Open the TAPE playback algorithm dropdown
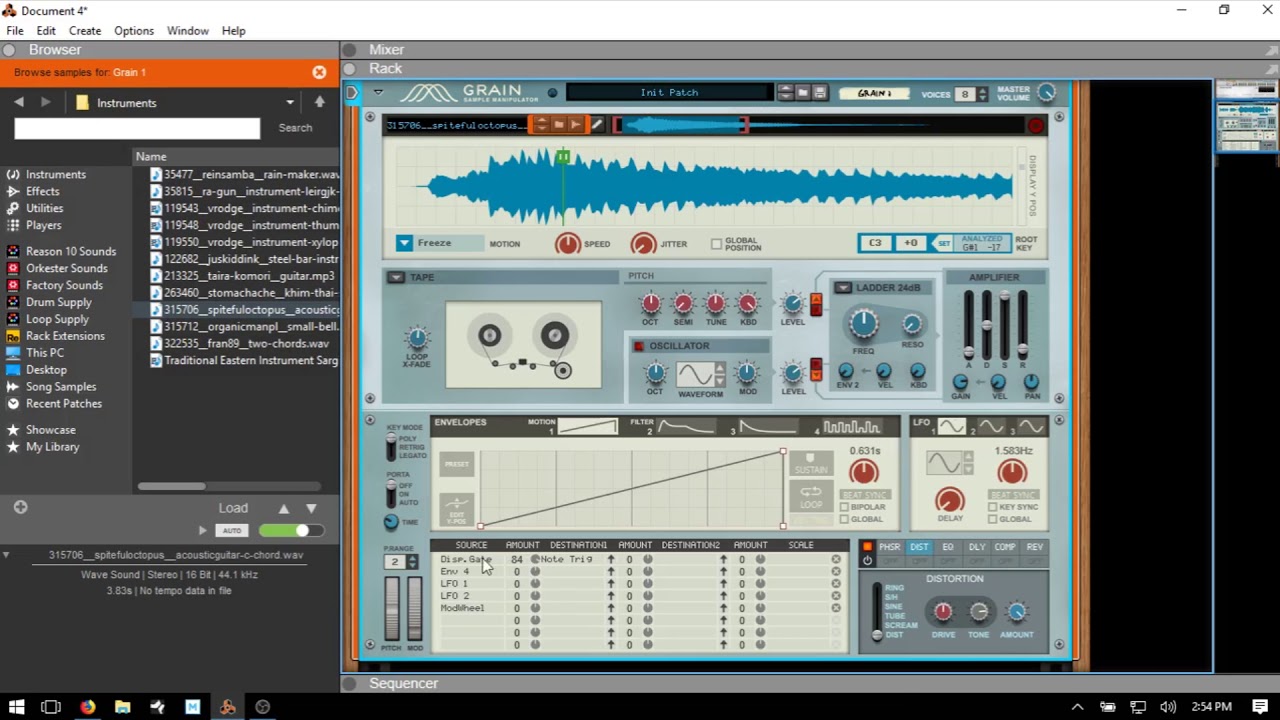 click(x=396, y=277)
